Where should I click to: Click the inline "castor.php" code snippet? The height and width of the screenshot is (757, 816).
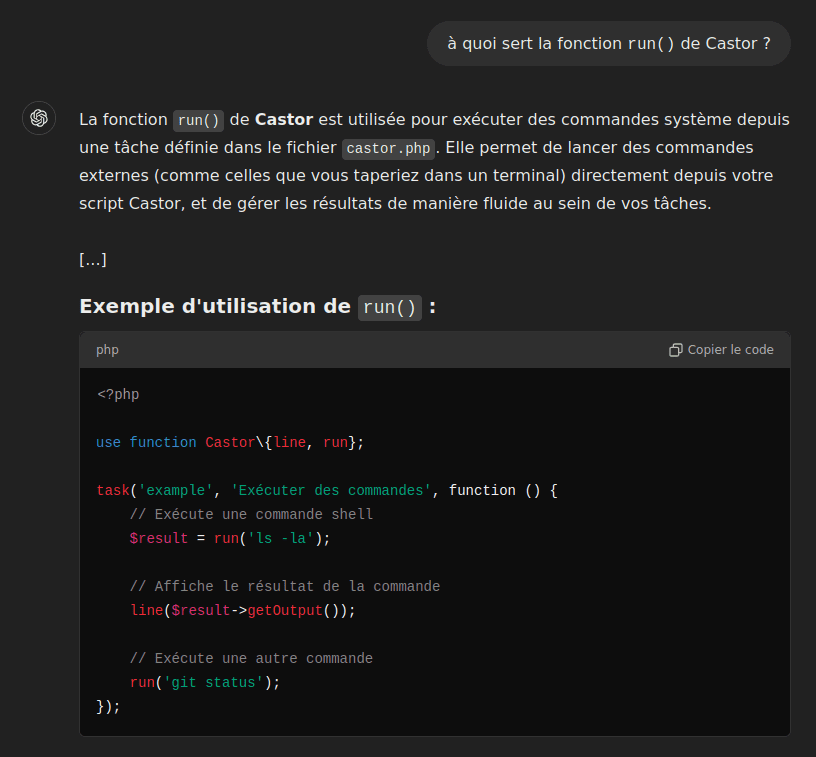pyautogui.click(x=389, y=148)
